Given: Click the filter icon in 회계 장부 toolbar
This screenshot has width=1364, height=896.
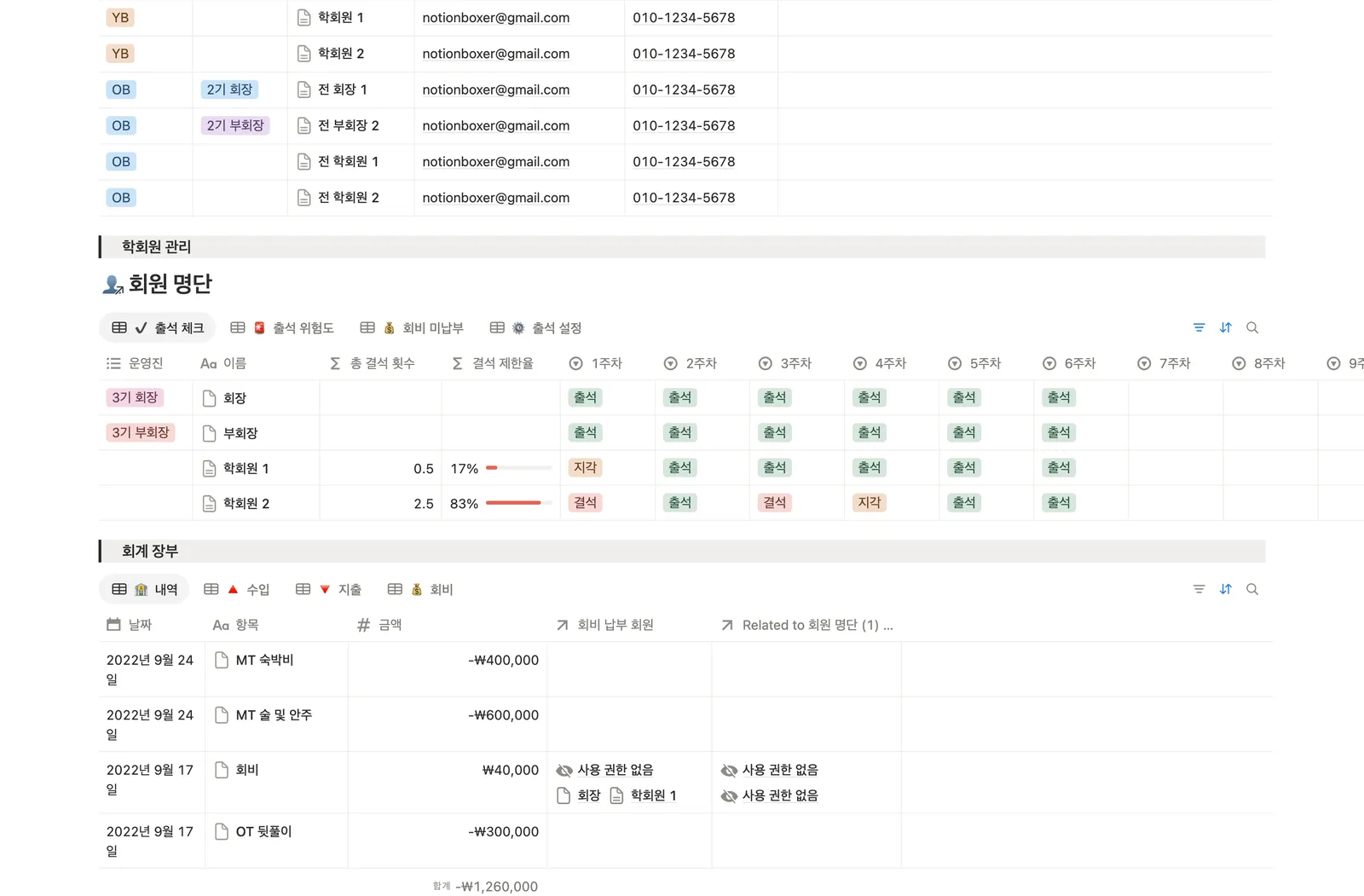Looking at the screenshot, I should [1199, 589].
